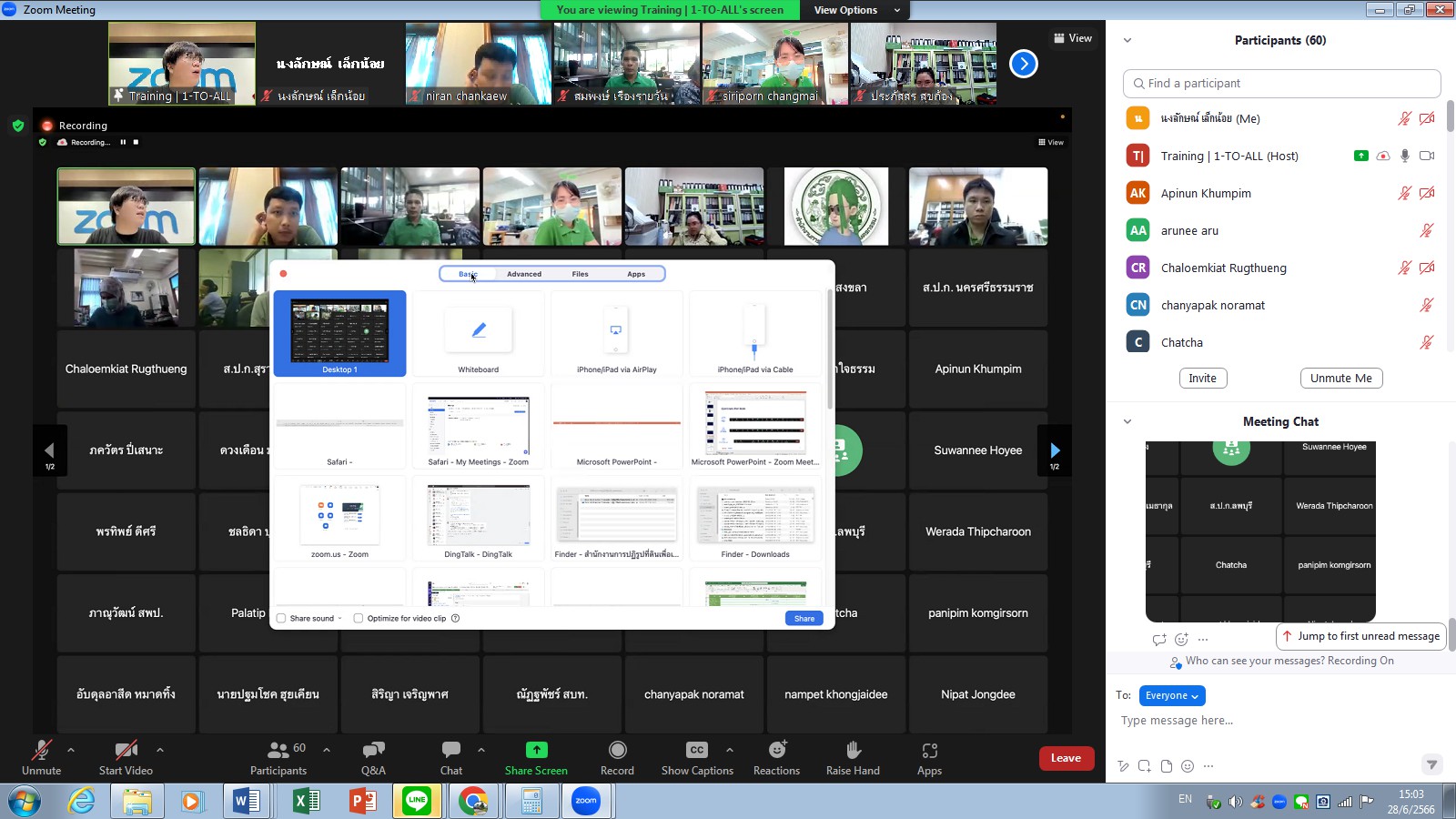Open Excel from the Windows taskbar

(306, 801)
